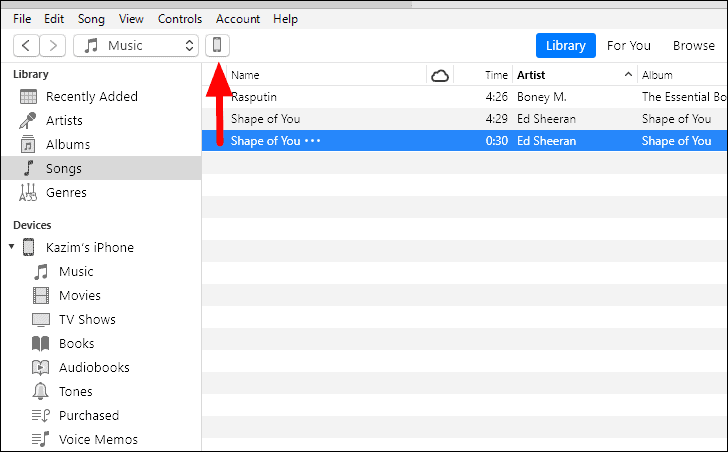Select Recently Added in Library sidebar

pos(91,97)
